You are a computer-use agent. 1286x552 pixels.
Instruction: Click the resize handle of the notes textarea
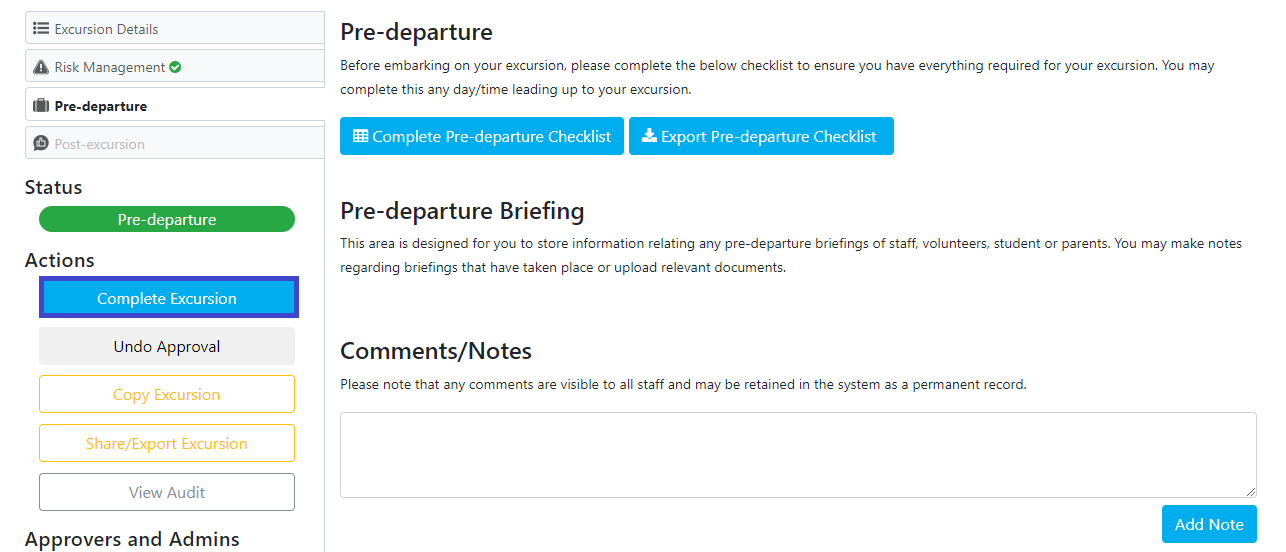coord(1250,491)
